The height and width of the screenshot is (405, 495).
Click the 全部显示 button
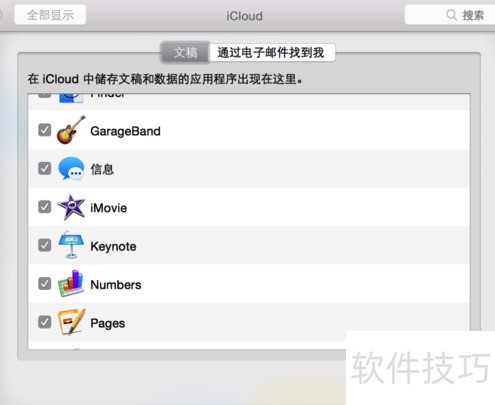pos(50,15)
